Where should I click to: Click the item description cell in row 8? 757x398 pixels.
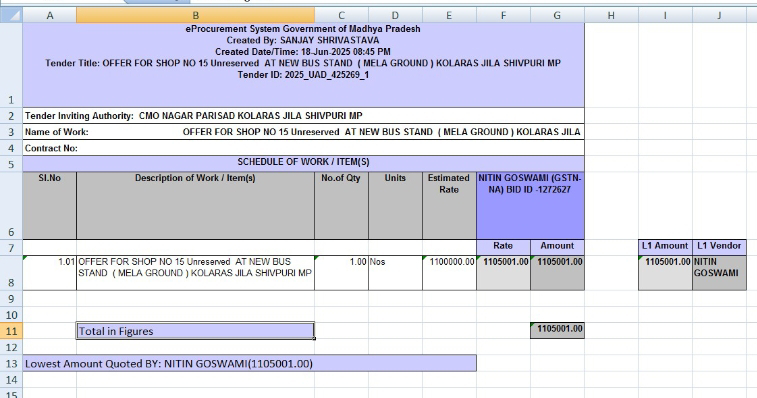coord(196,273)
